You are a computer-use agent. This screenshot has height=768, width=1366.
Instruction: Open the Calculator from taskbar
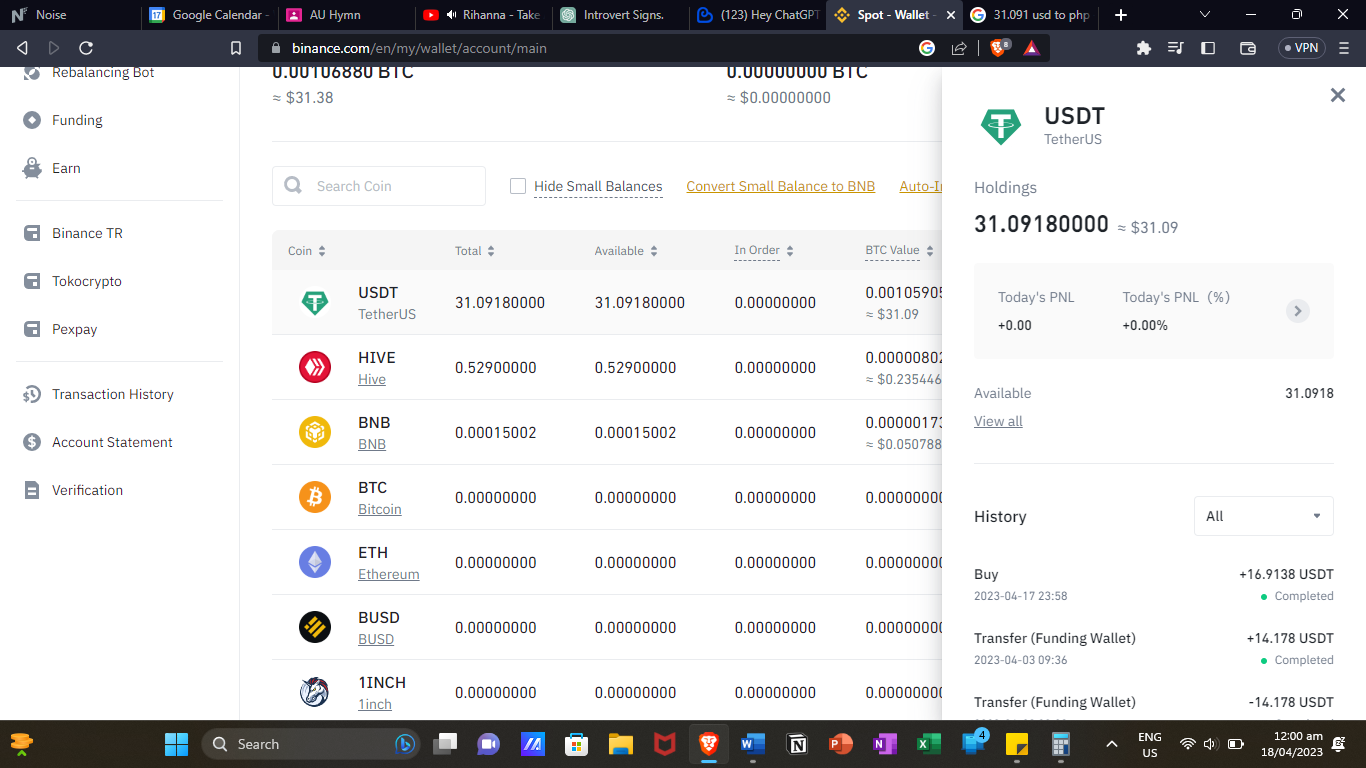[1061, 744]
